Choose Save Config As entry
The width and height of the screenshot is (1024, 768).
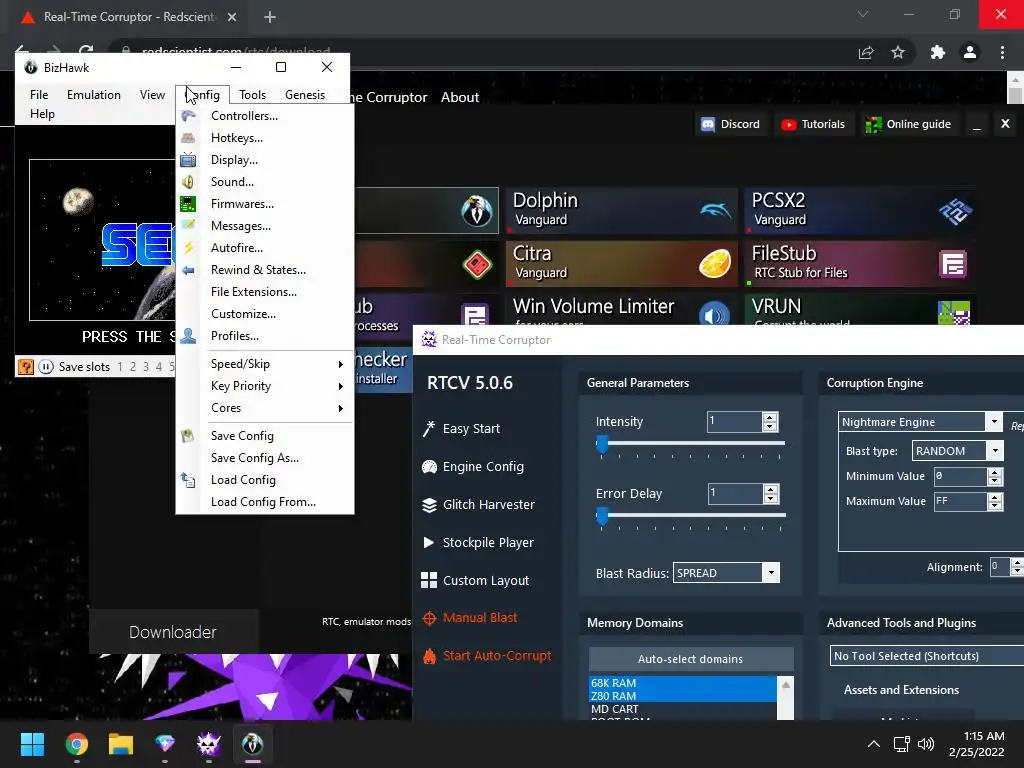click(x=265, y=458)
